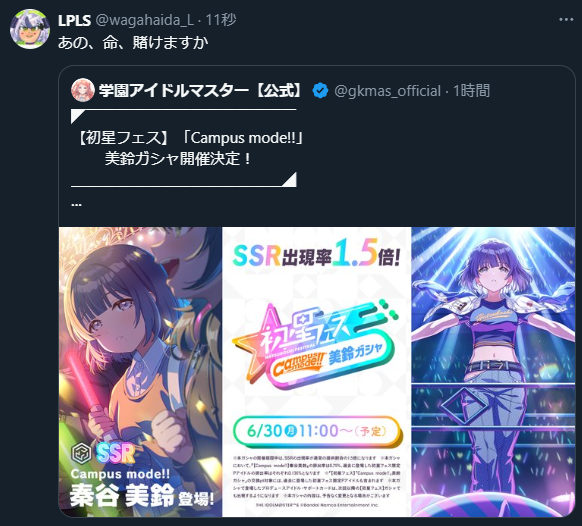Open the left SSR 秦谷美鈴 image
Viewport: 582px width, 526px height.
(x=140, y=372)
